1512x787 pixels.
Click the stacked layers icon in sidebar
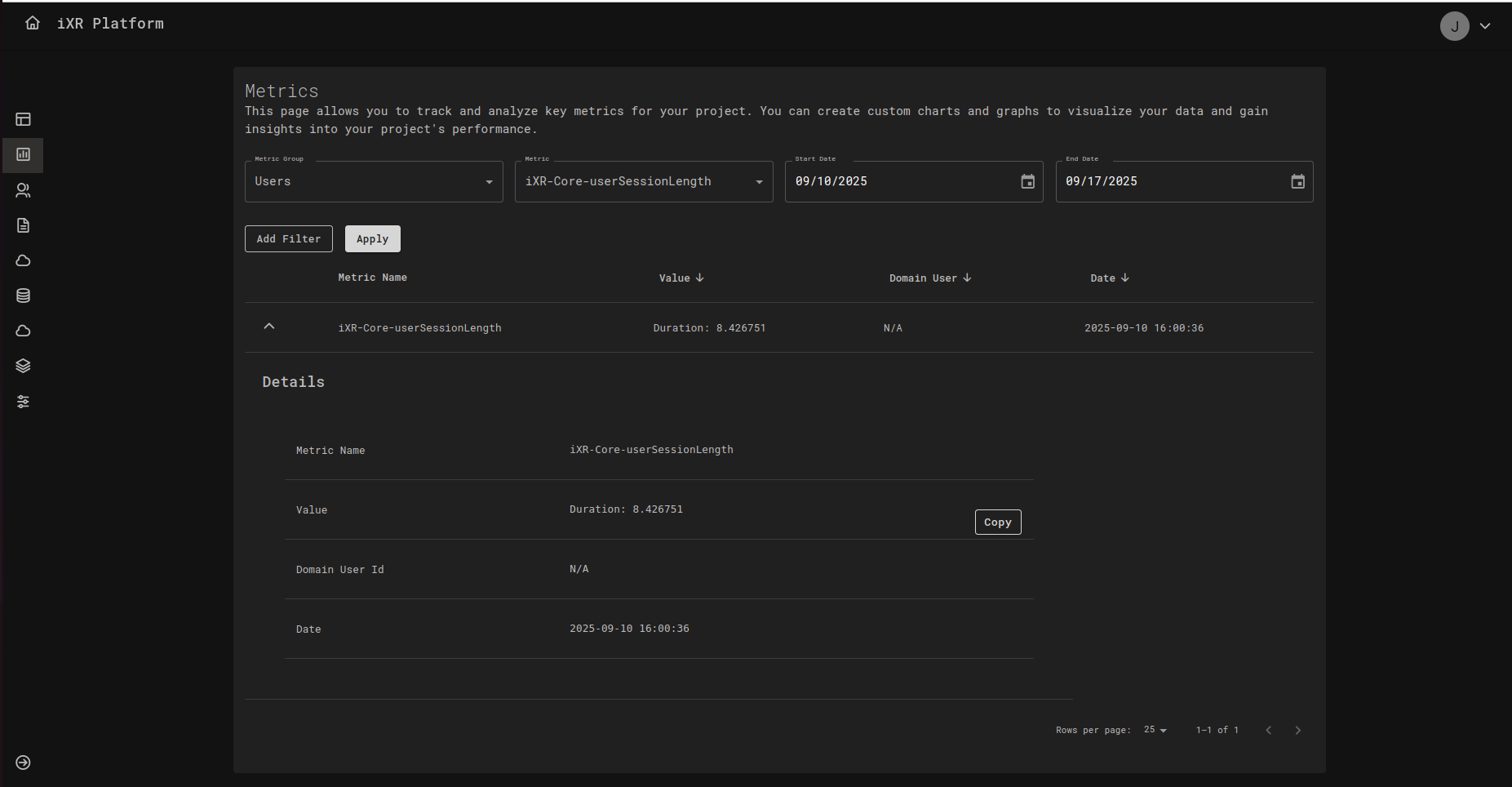(23, 366)
